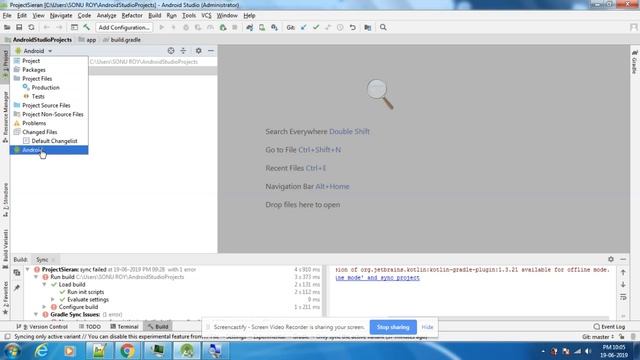The height and width of the screenshot is (360, 640).
Task: Open the Tools menu
Action: coord(189,16)
